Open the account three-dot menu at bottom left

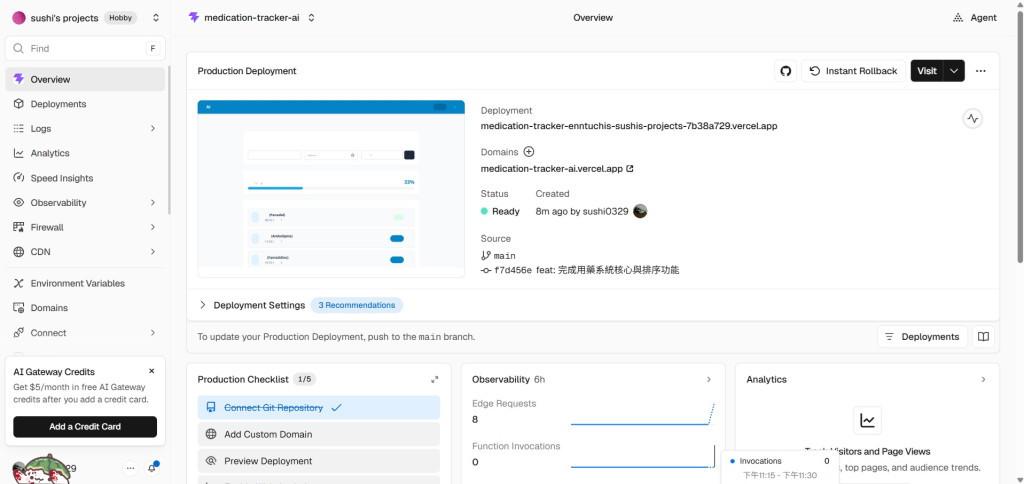(x=130, y=468)
